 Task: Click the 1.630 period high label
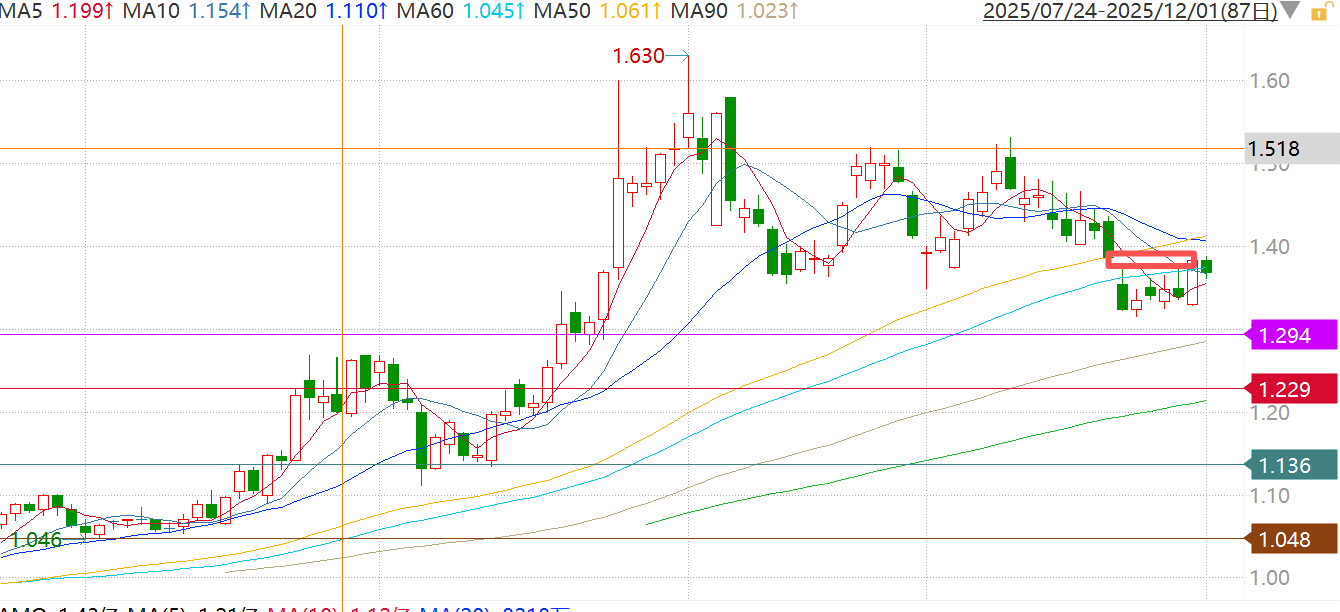point(639,56)
